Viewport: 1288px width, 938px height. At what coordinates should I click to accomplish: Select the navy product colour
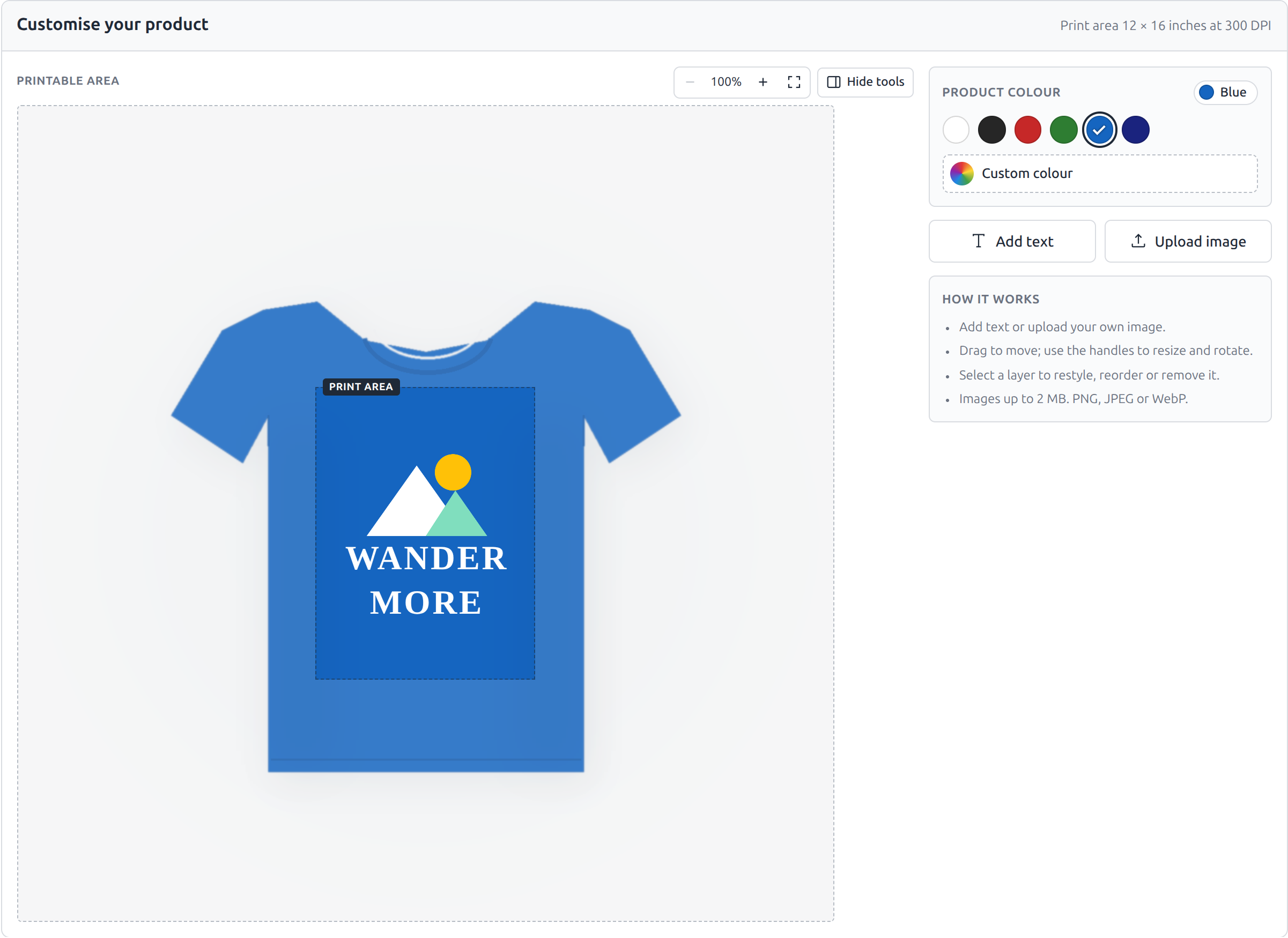[x=1135, y=130]
